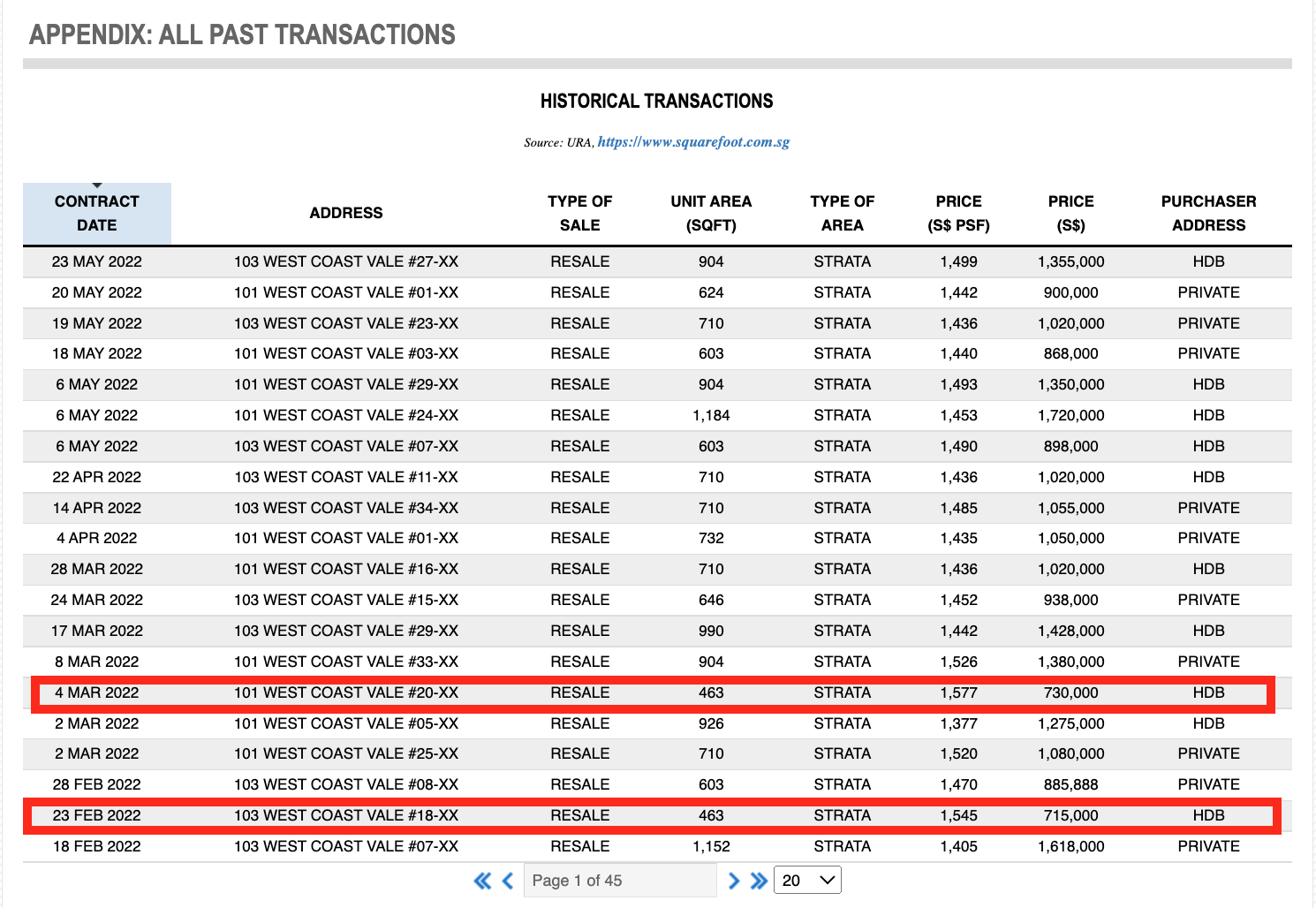
Task: Click price cell 885,888
Action: (x=1071, y=784)
